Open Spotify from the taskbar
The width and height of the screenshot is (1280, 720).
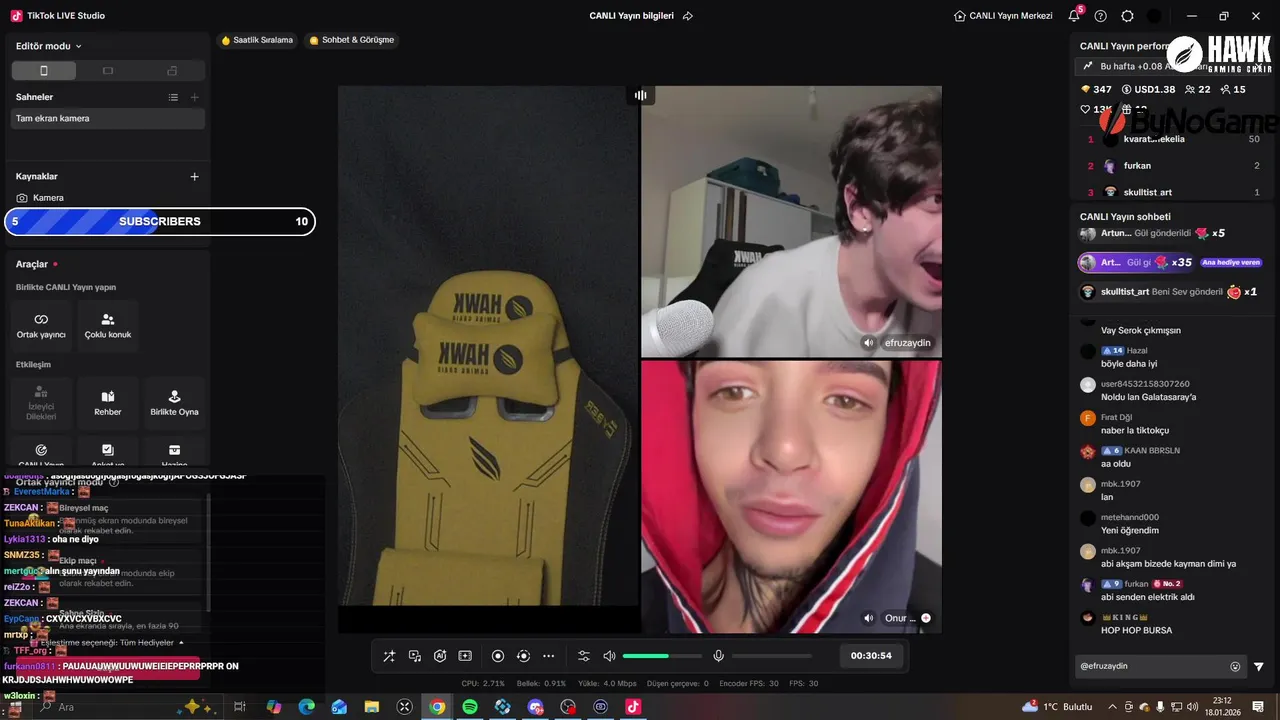(x=470, y=706)
